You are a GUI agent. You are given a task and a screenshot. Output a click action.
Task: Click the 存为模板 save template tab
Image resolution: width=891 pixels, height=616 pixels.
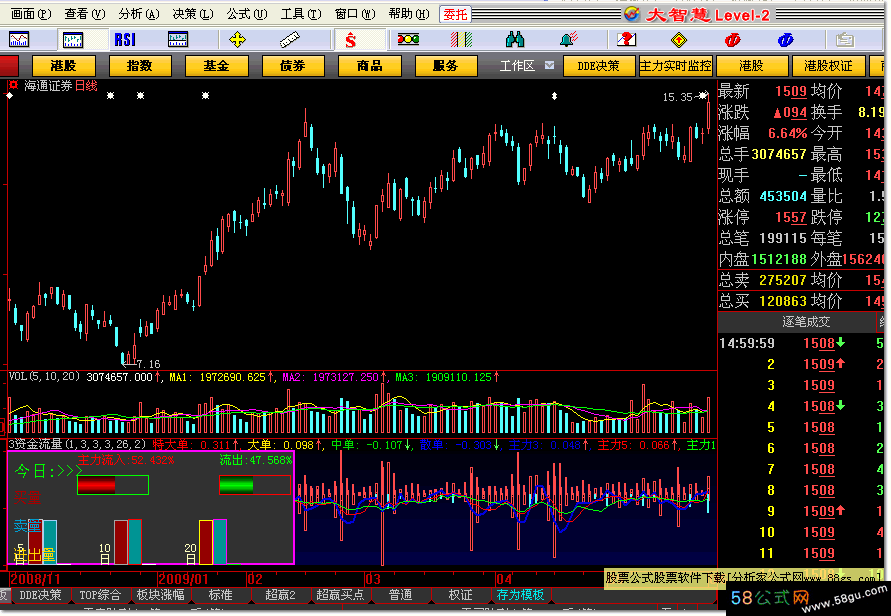(x=521, y=595)
